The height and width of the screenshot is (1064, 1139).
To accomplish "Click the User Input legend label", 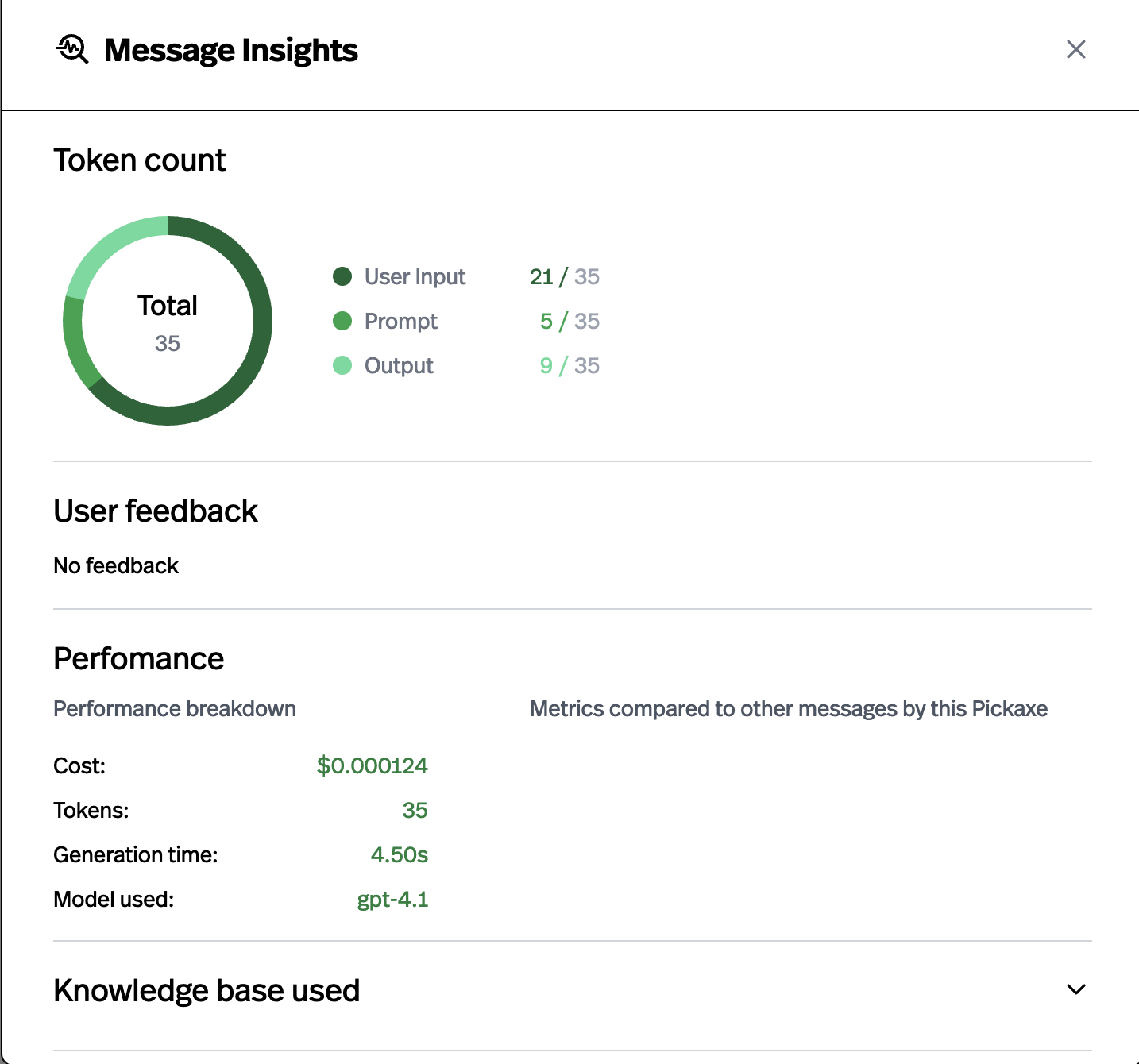I will point(415,276).
